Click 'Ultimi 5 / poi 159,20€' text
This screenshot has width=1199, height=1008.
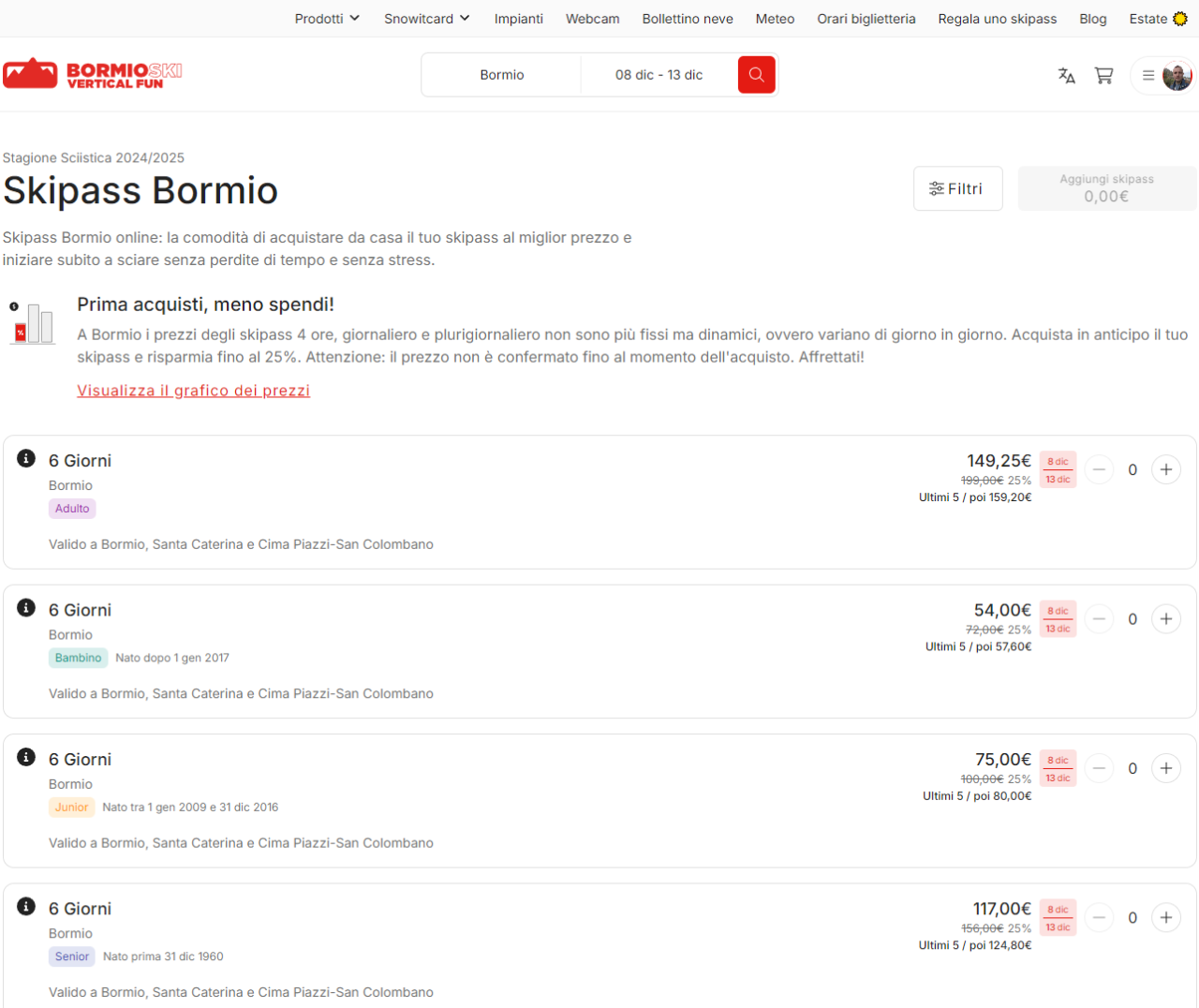pos(975,497)
